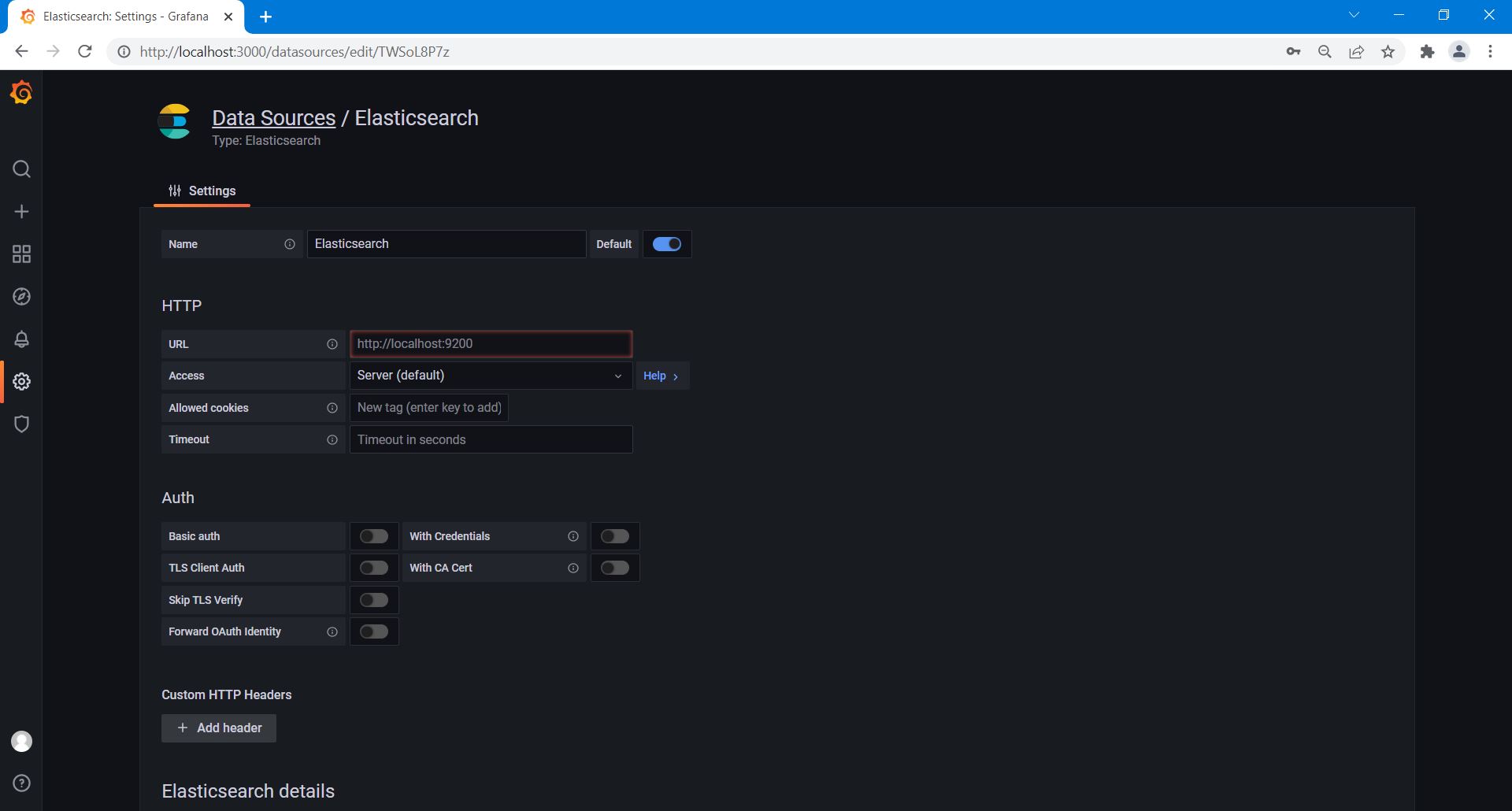This screenshot has height=811, width=1512.
Task: Click the Add header button
Action: (x=219, y=728)
